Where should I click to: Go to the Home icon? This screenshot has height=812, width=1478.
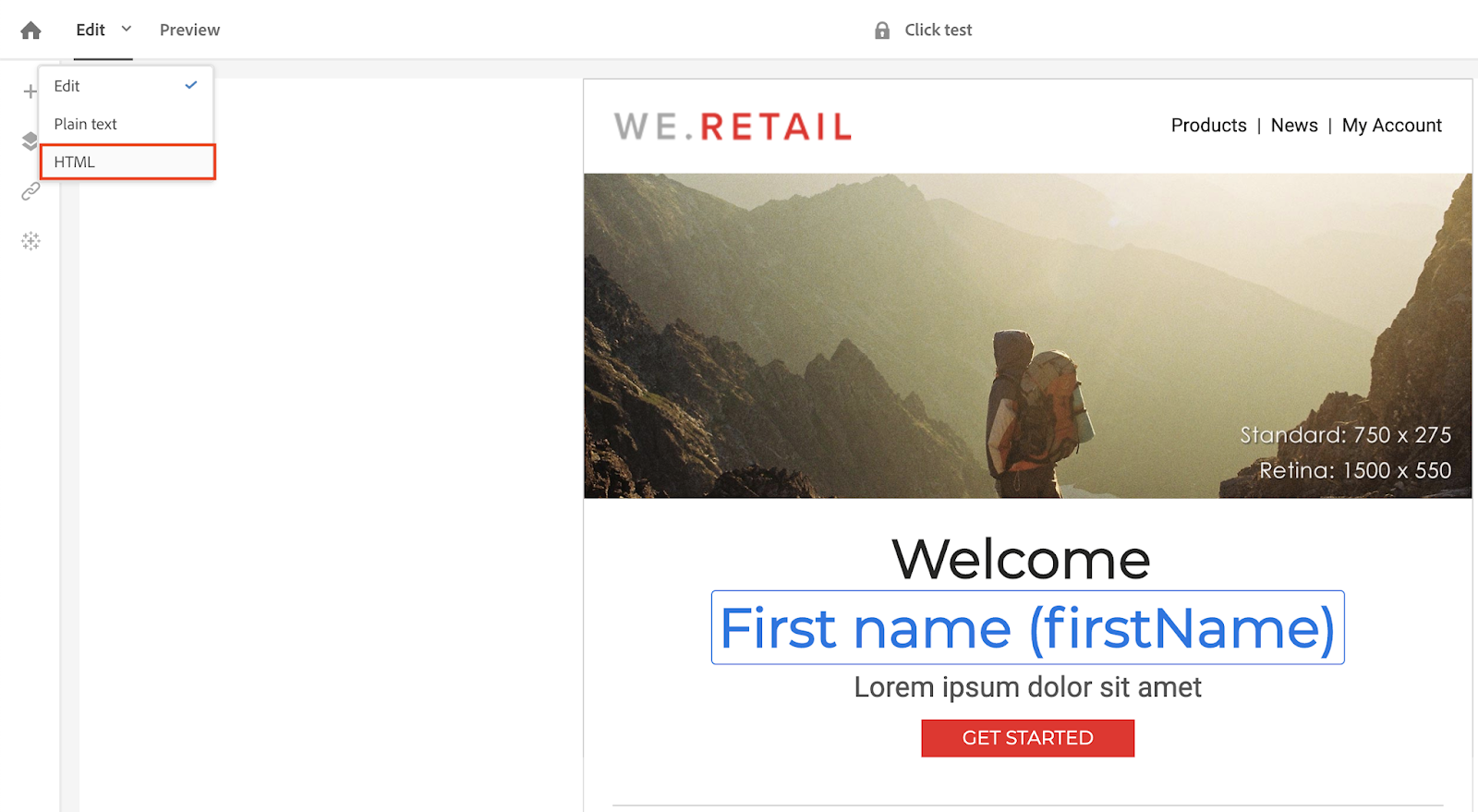pos(30,30)
